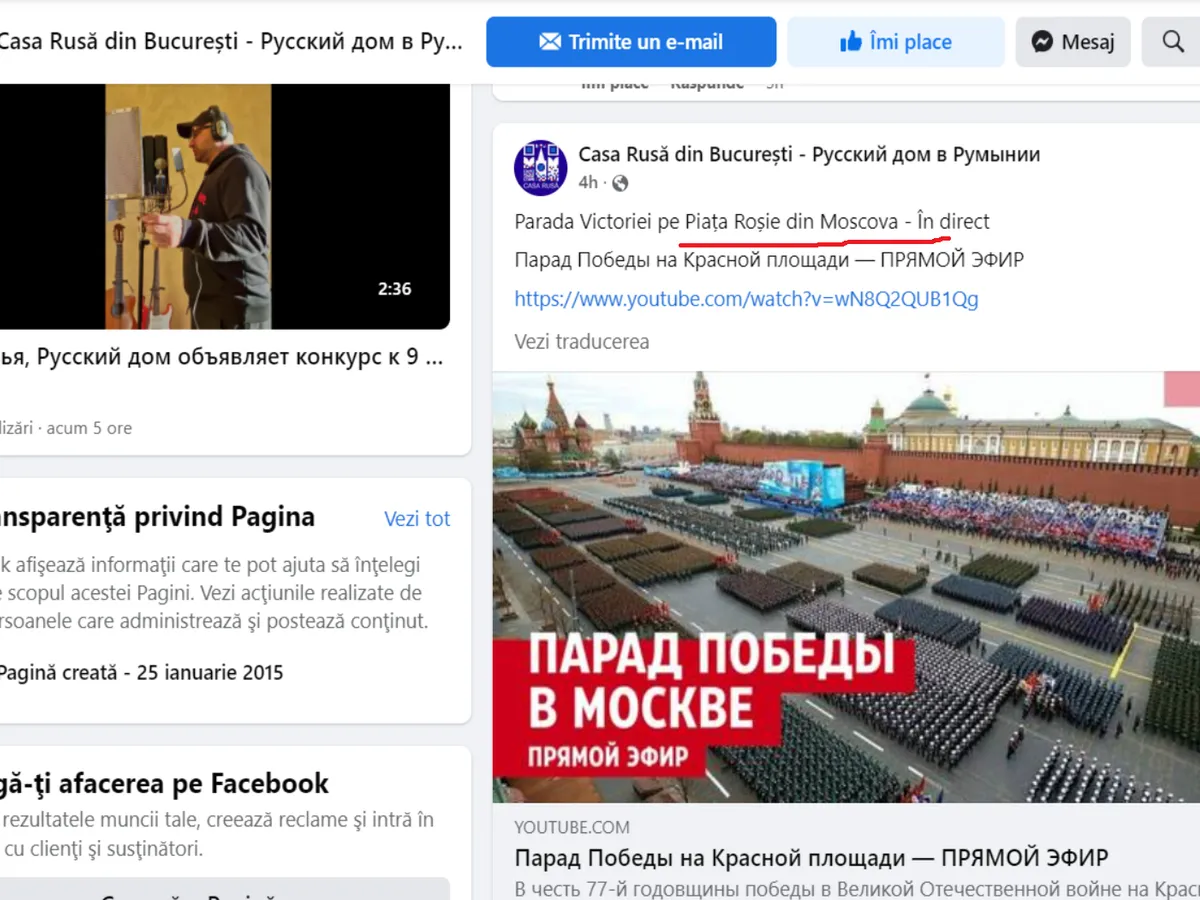The width and height of the screenshot is (1200, 900).
Task: Click Vezi traducerea under the post
Action: click(x=582, y=341)
